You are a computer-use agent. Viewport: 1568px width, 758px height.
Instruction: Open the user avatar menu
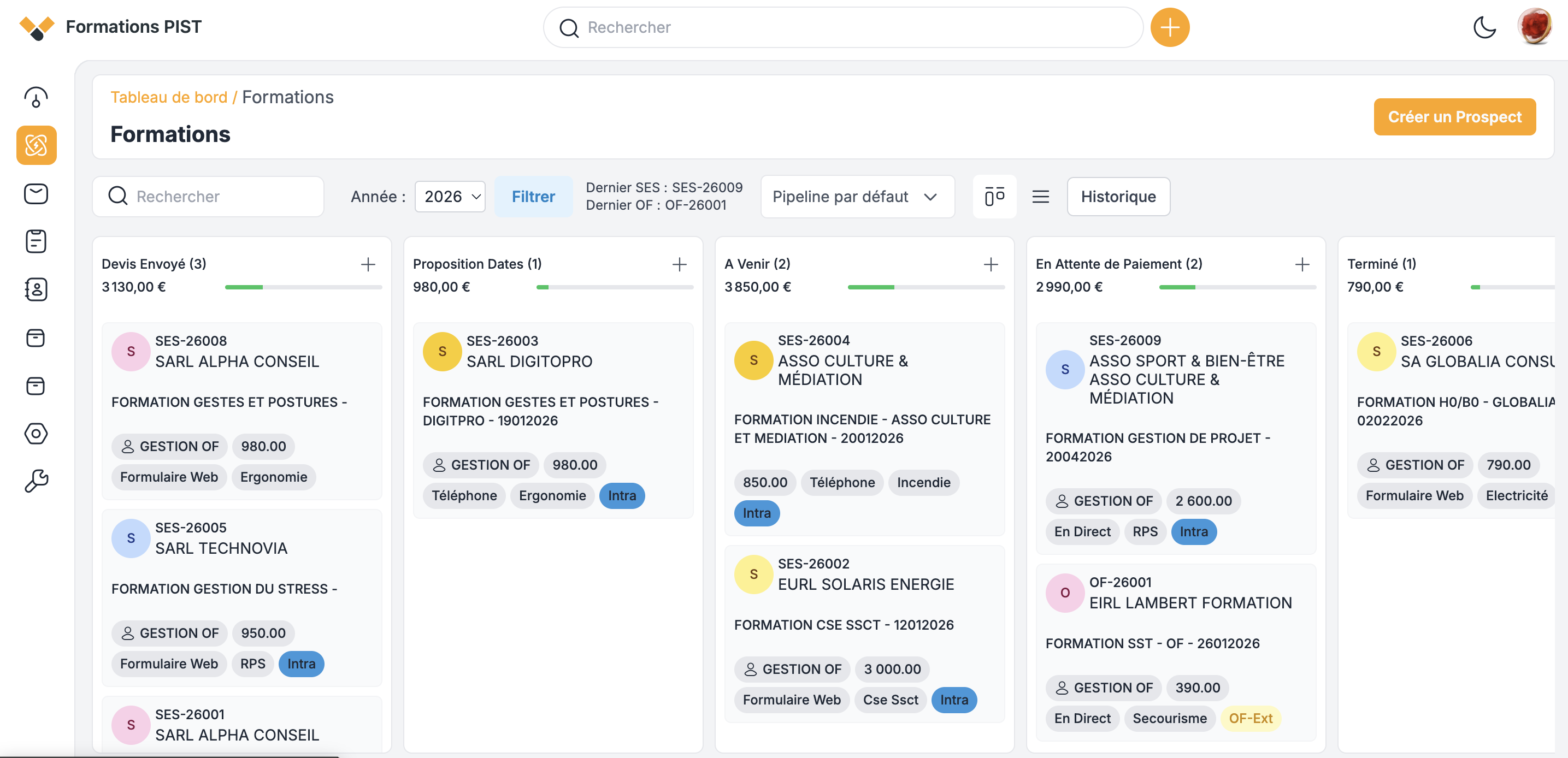[1534, 26]
